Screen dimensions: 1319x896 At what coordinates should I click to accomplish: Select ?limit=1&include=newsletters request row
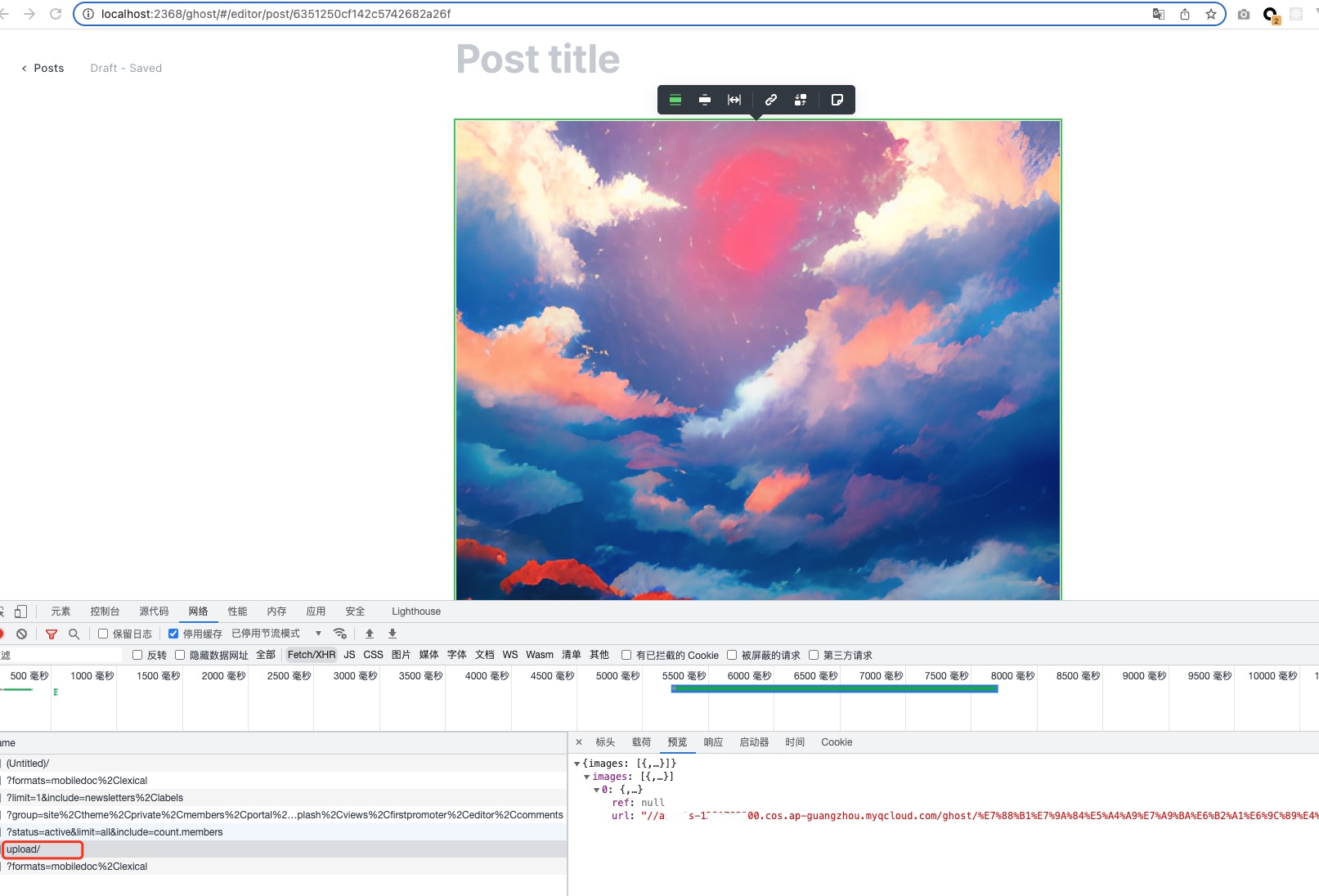pyautogui.click(x=283, y=798)
